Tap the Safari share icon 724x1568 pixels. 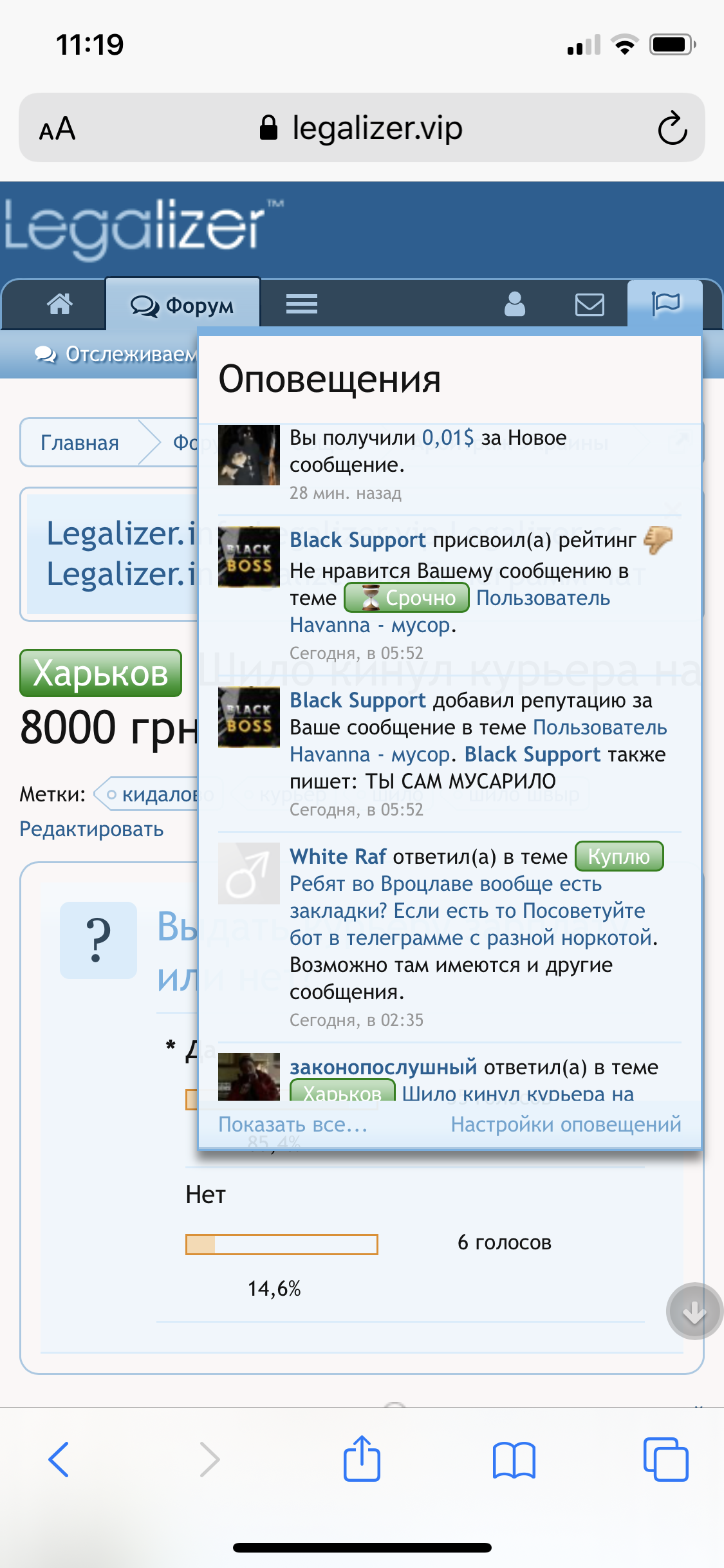tap(362, 1458)
